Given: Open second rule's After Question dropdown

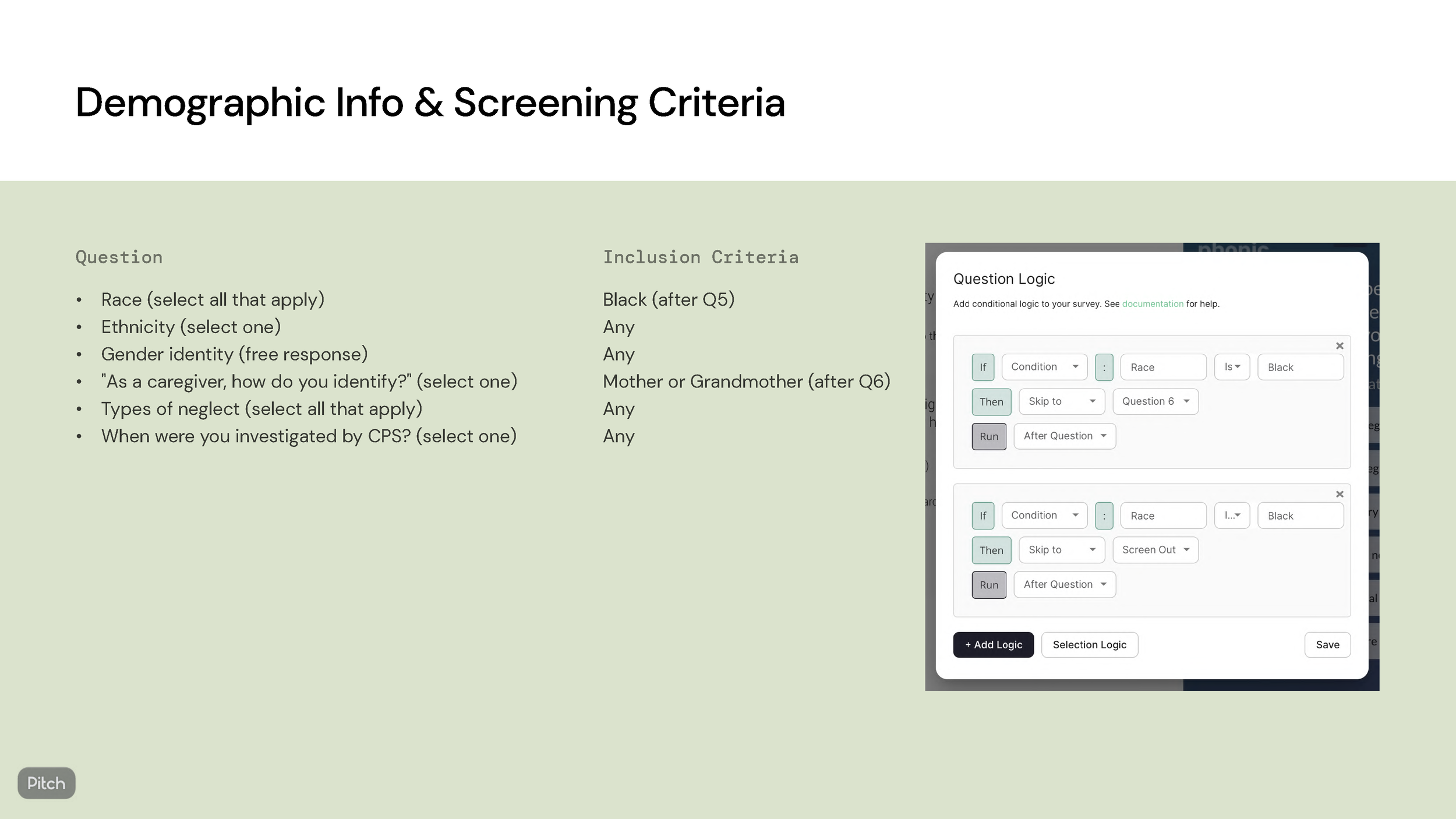Looking at the screenshot, I should coord(1064,584).
